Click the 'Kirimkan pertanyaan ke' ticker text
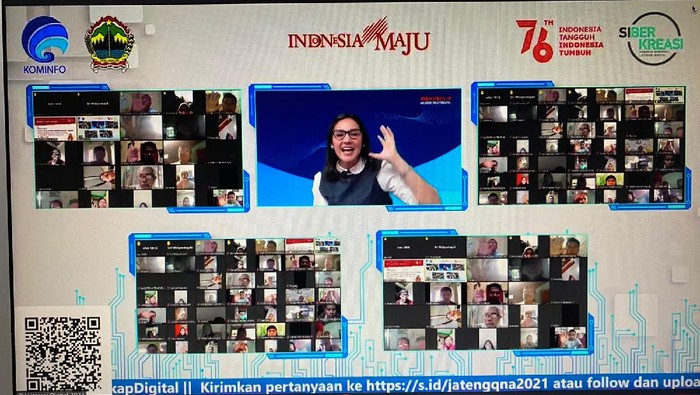 [x=282, y=385]
